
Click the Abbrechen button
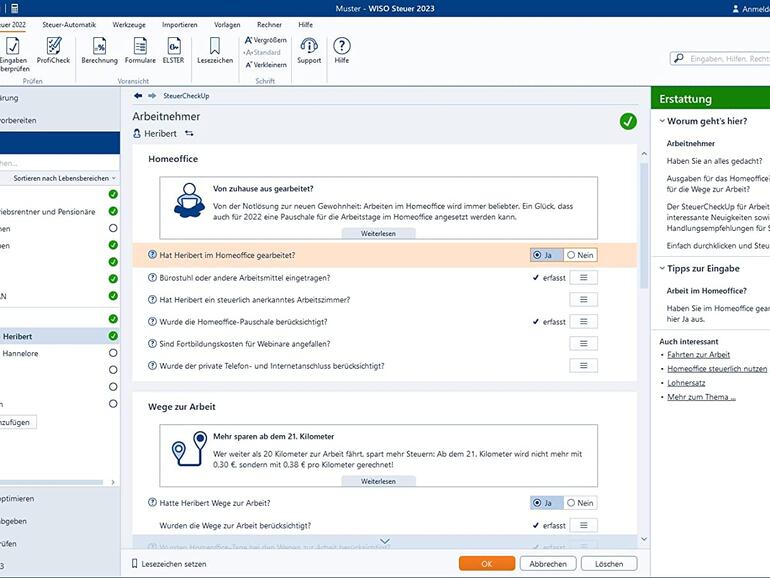pos(548,564)
